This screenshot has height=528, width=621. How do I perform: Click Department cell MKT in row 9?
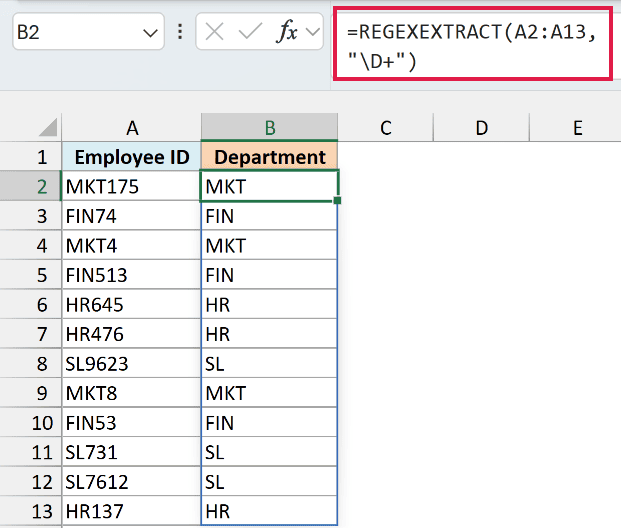(269, 393)
